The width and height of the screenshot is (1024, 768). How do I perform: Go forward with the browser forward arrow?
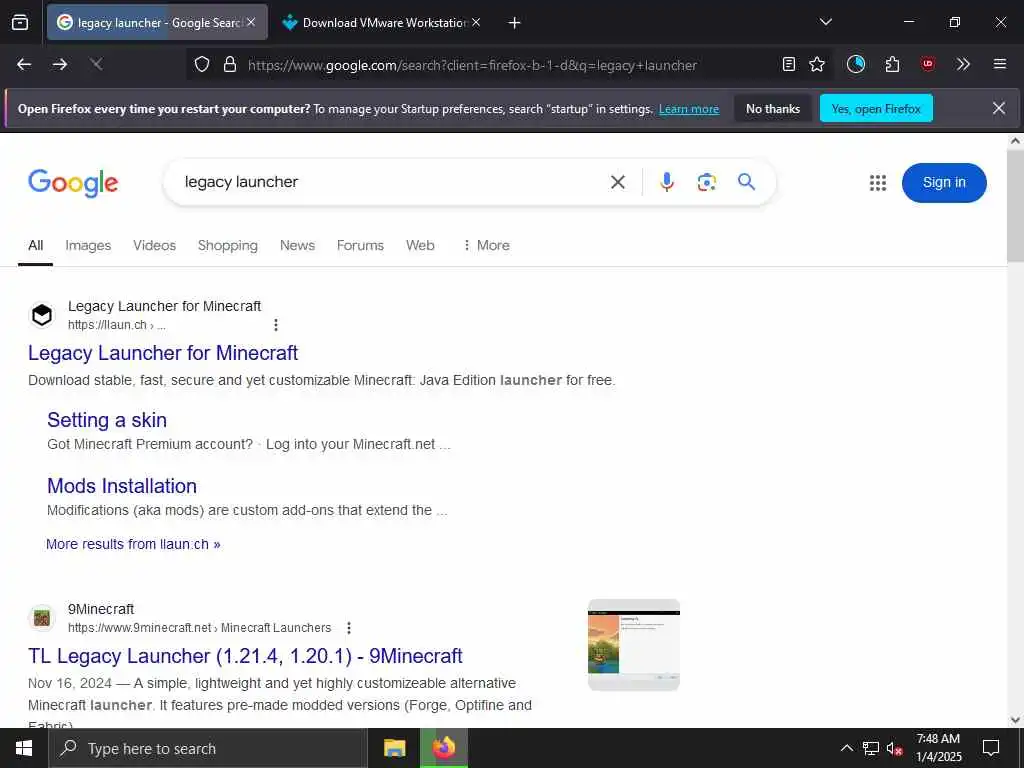pos(60,64)
